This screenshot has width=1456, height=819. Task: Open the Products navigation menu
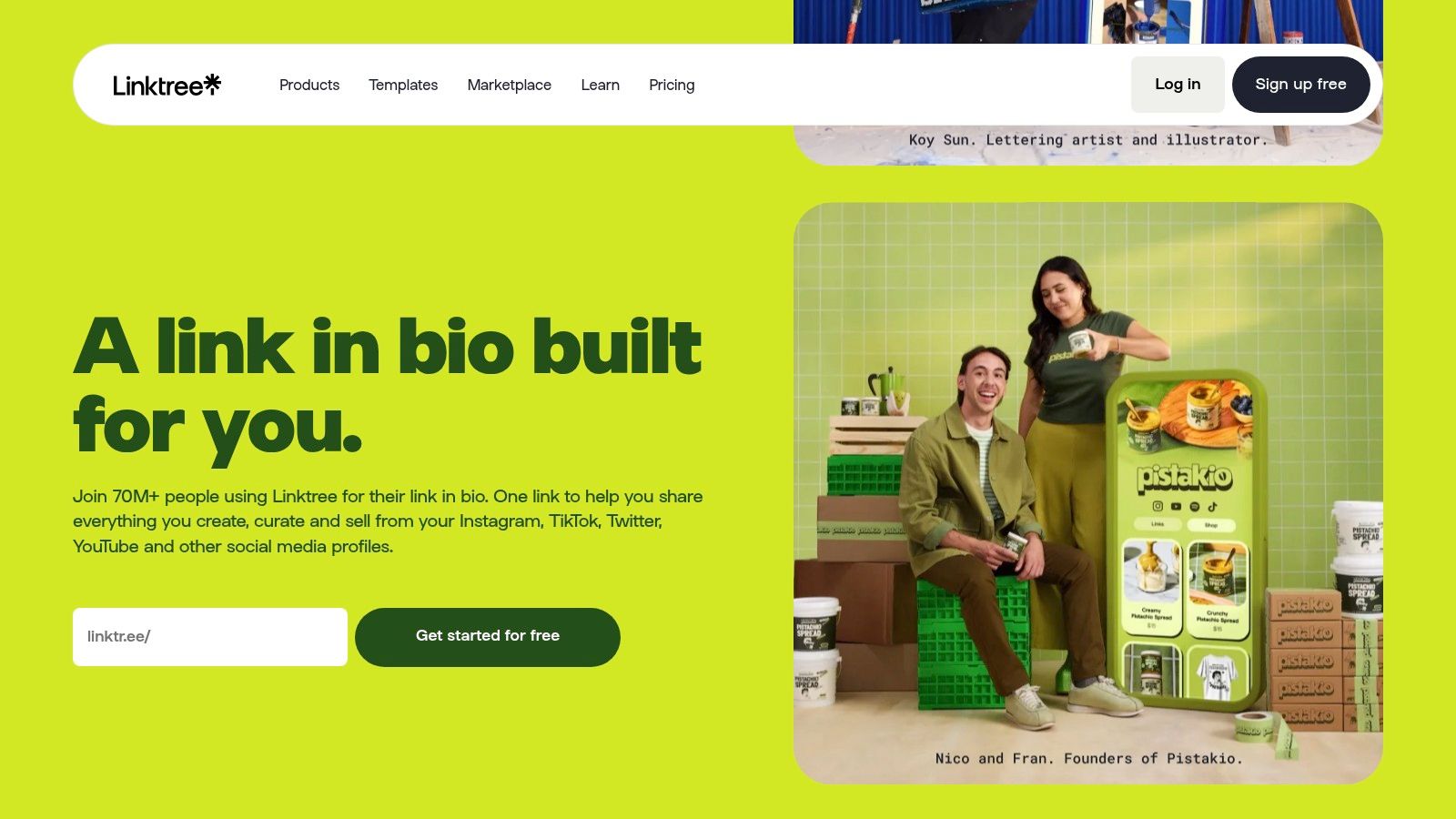(x=309, y=85)
